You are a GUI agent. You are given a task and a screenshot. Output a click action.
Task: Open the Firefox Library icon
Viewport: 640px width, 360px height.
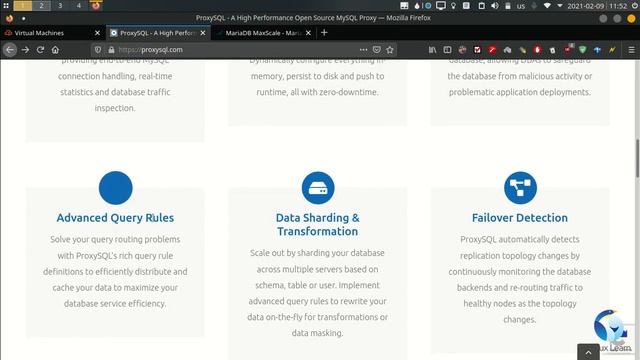pyautogui.click(x=432, y=50)
